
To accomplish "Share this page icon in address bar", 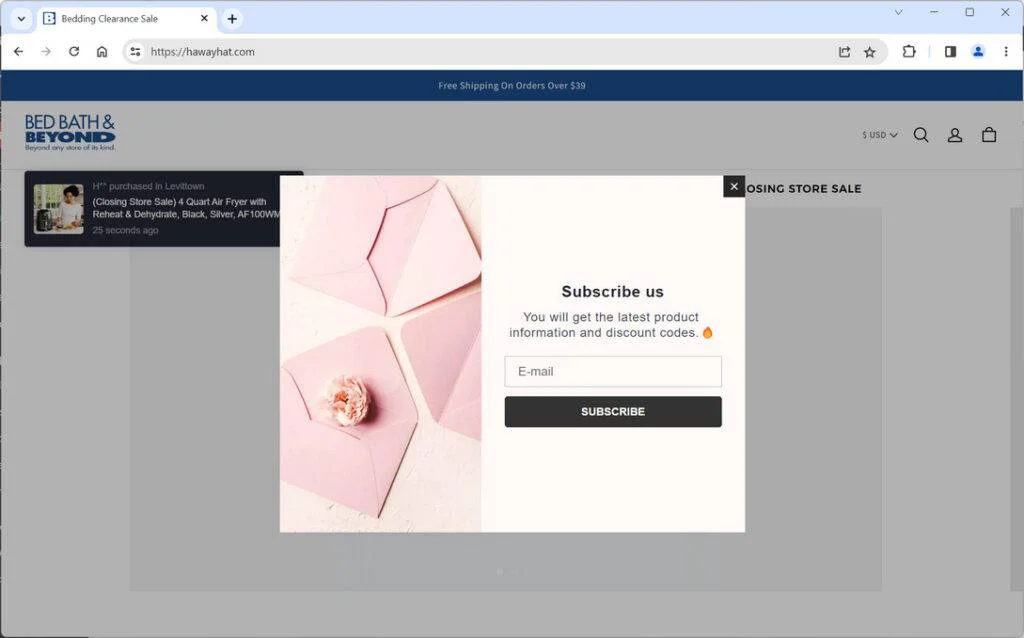I will tap(844, 52).
